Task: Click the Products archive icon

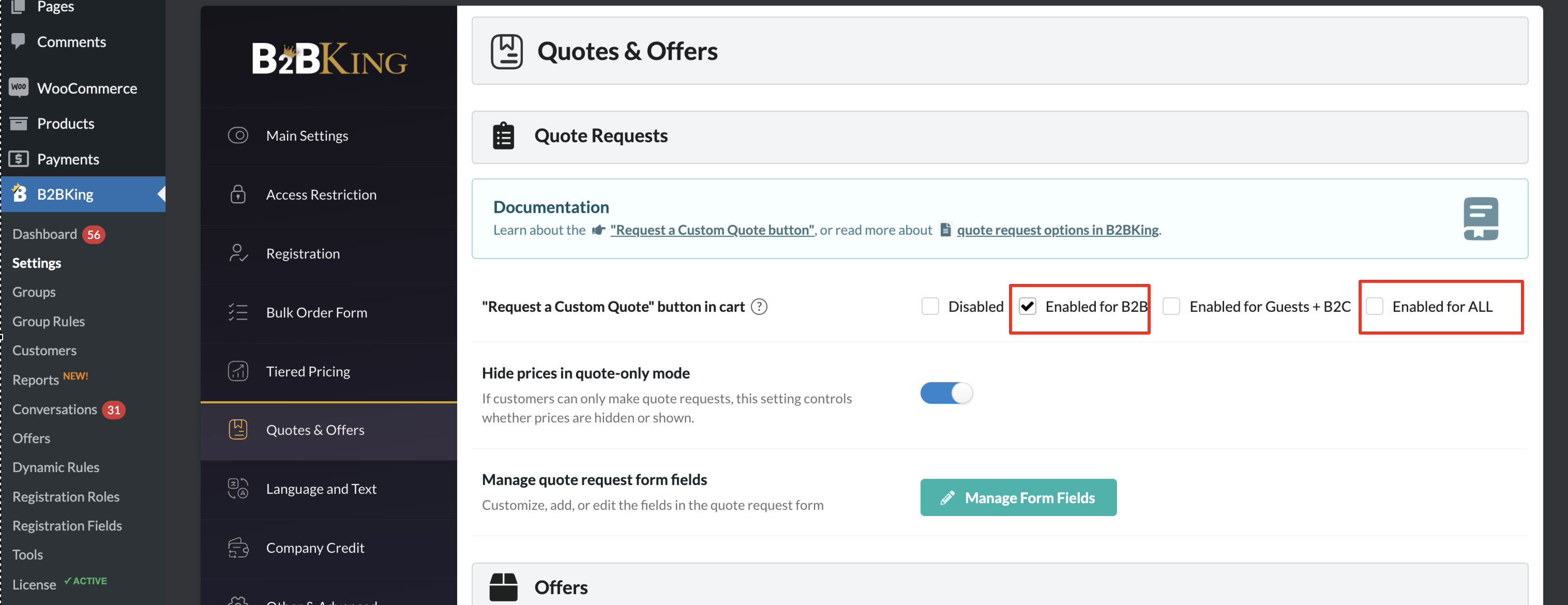Action: coord(19,124)
